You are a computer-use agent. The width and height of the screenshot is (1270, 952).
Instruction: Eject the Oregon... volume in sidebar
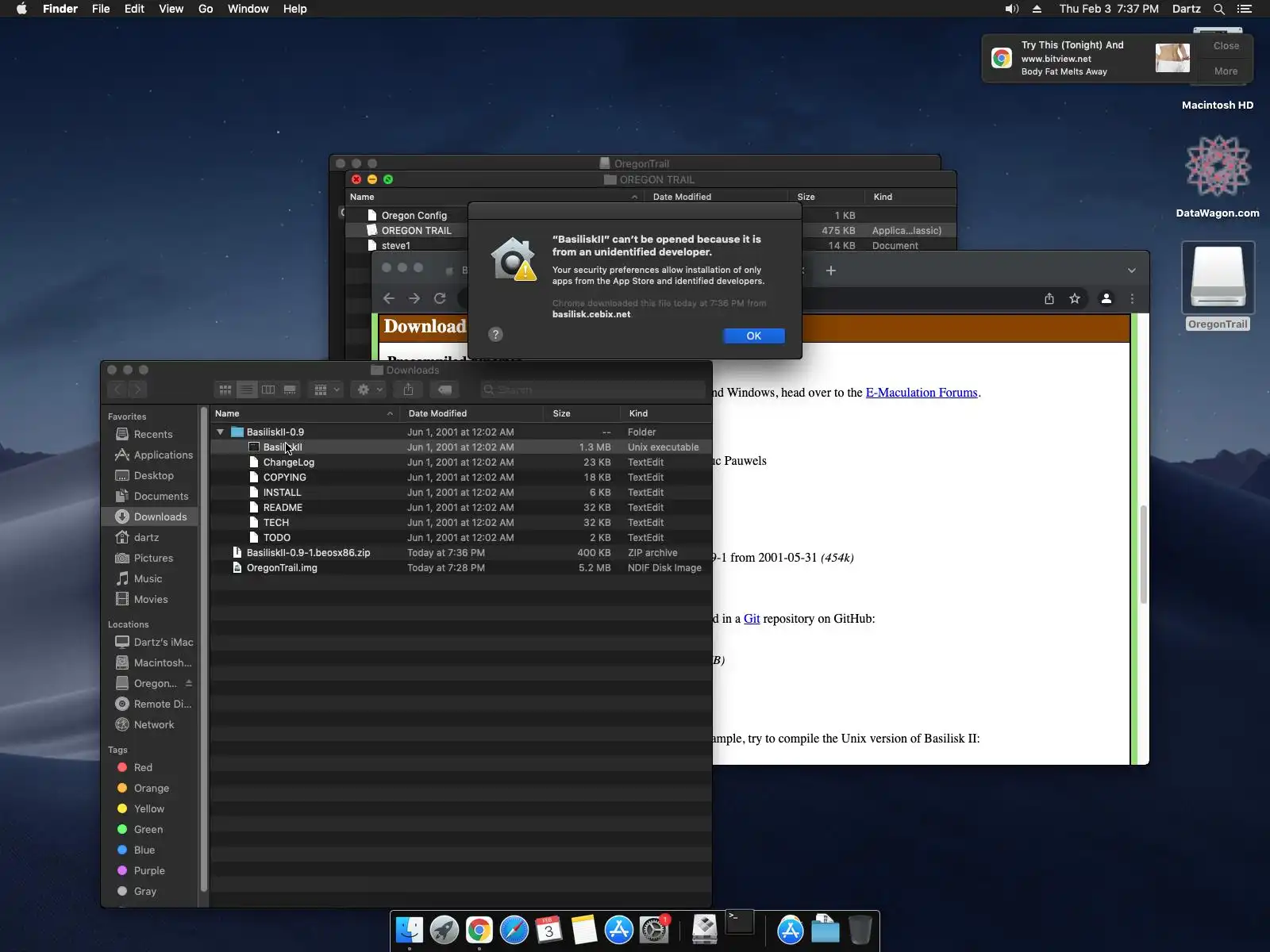point(189,683)
